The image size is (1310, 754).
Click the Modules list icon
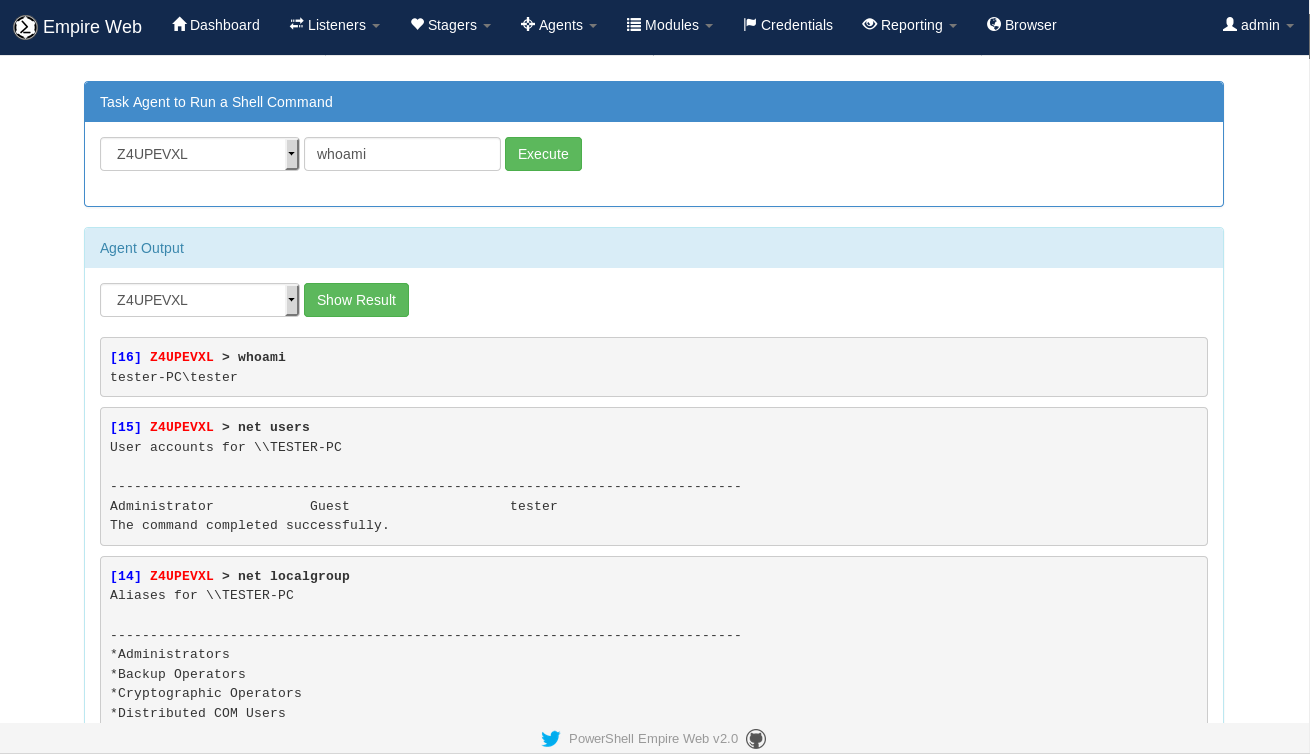coord(634,24)
